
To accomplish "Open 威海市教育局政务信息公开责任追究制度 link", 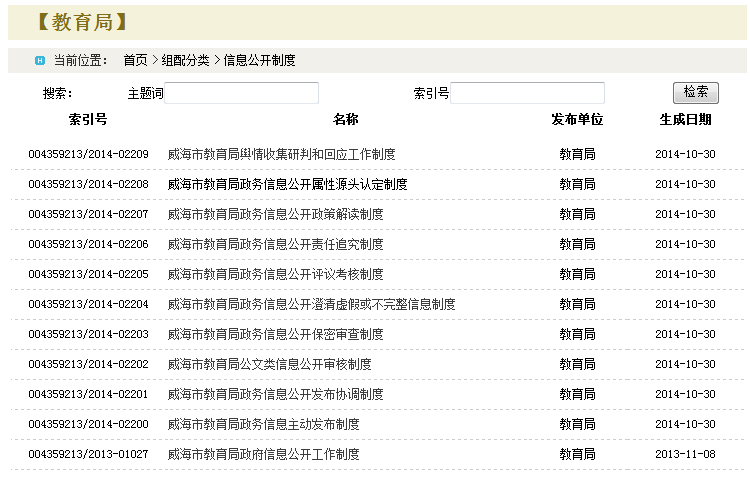I will click(x=275, y=244).
